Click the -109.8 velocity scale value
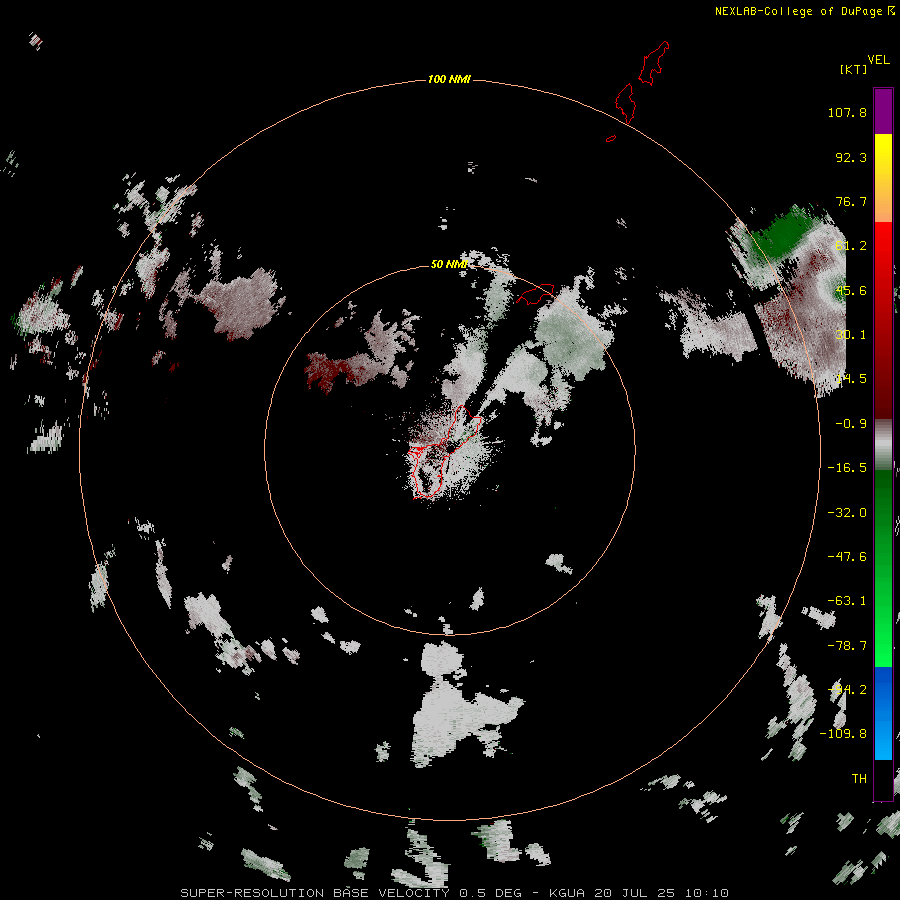The width and height of the screenshot is (900, 900). 843,734
